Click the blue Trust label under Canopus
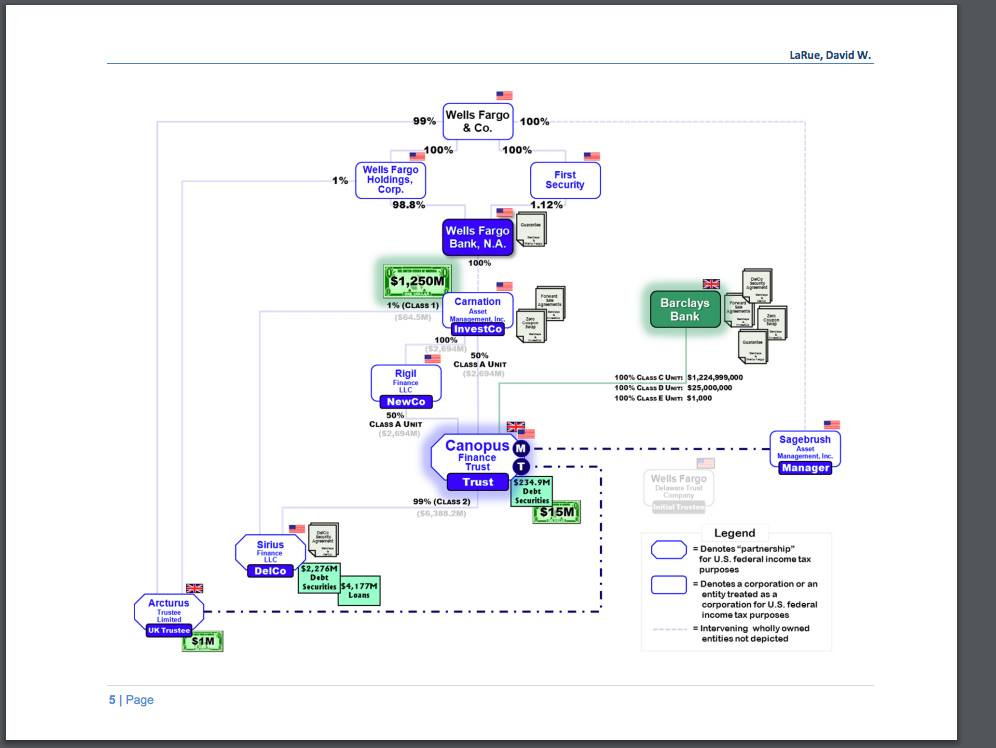 [x=478, y=483]
